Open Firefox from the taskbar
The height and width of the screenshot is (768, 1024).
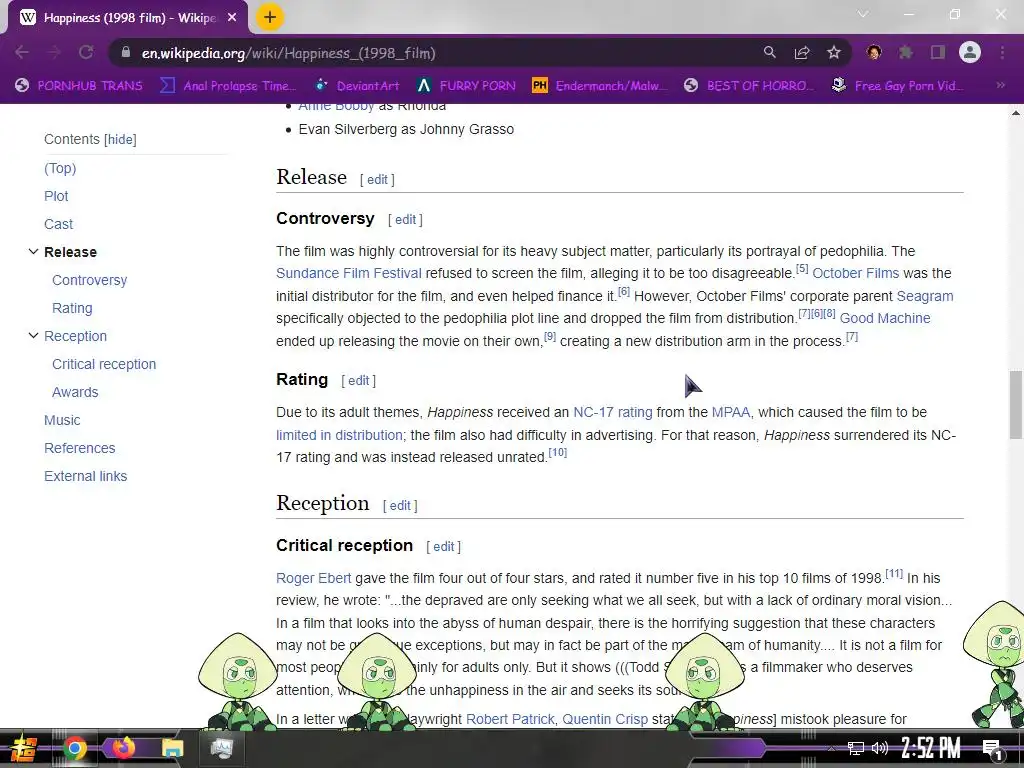pos(123,748)
